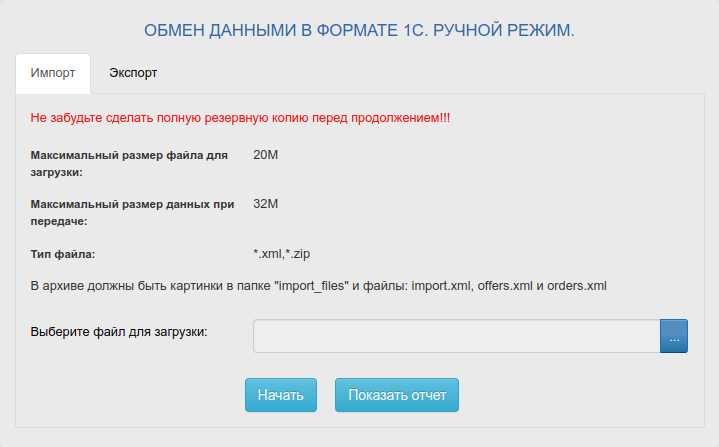Click the "import_files" folder name in the note
Viewport: 719px width, 447px height.
[x=310, y=286]
